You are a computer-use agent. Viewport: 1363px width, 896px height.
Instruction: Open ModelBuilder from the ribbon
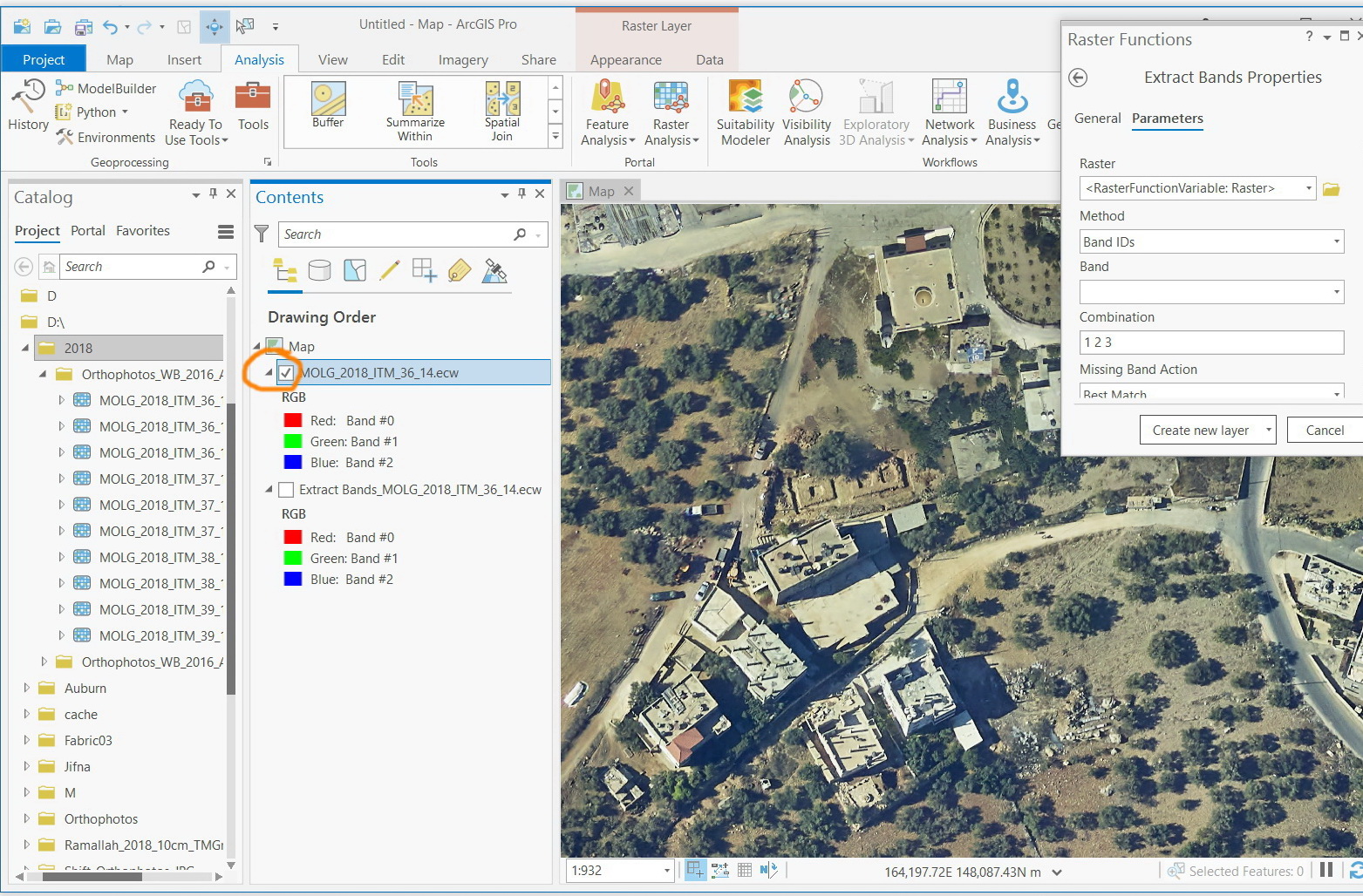pyautogui.click(x=106, y=88)
